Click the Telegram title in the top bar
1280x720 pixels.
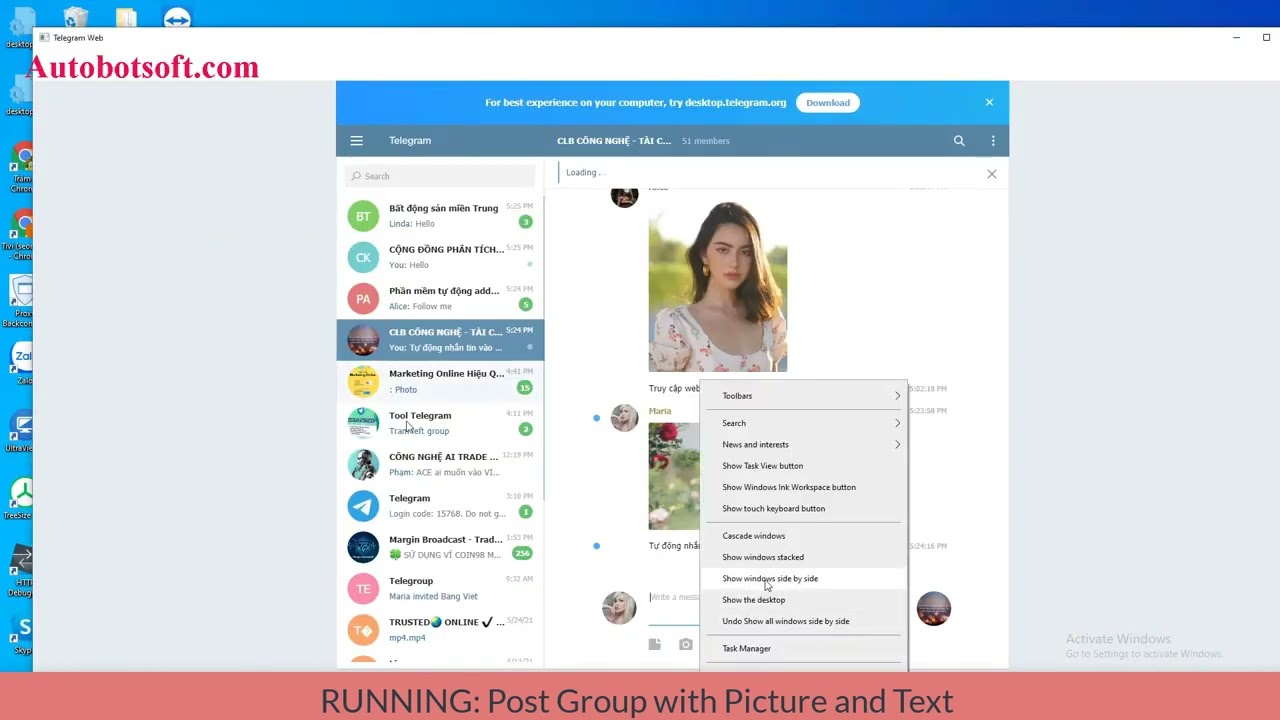(410, 141)
